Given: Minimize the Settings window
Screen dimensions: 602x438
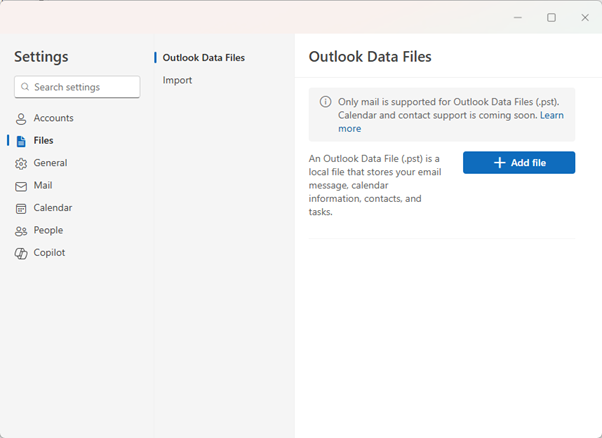Looking at the screenshot, I should coord(518,18).
